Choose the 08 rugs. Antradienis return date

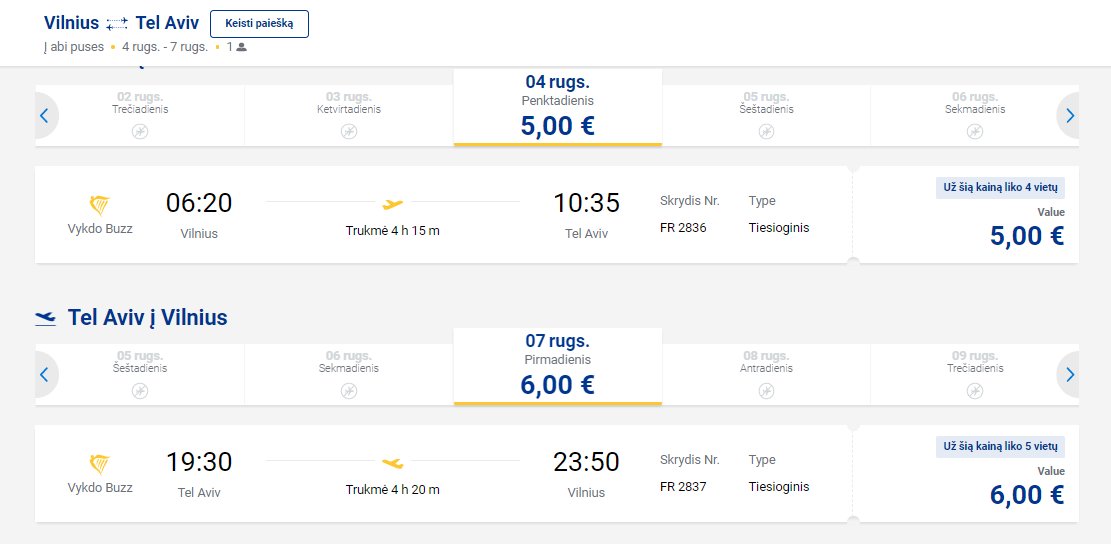point(766,375)
